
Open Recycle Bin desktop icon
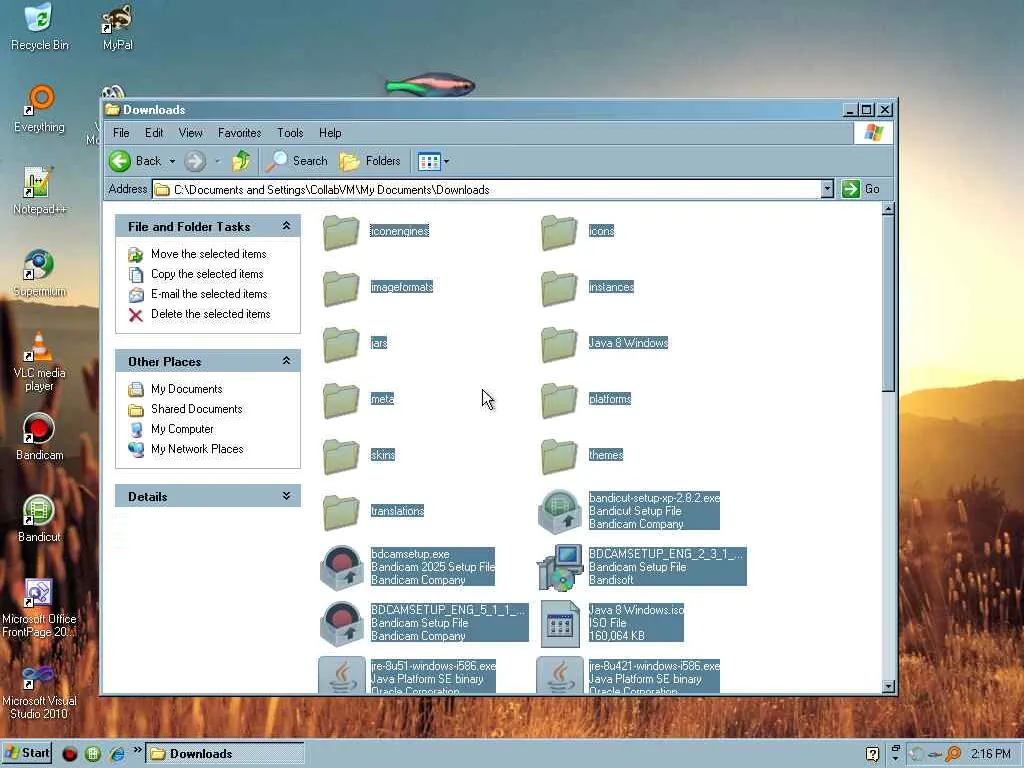click(x=39, y=27)
